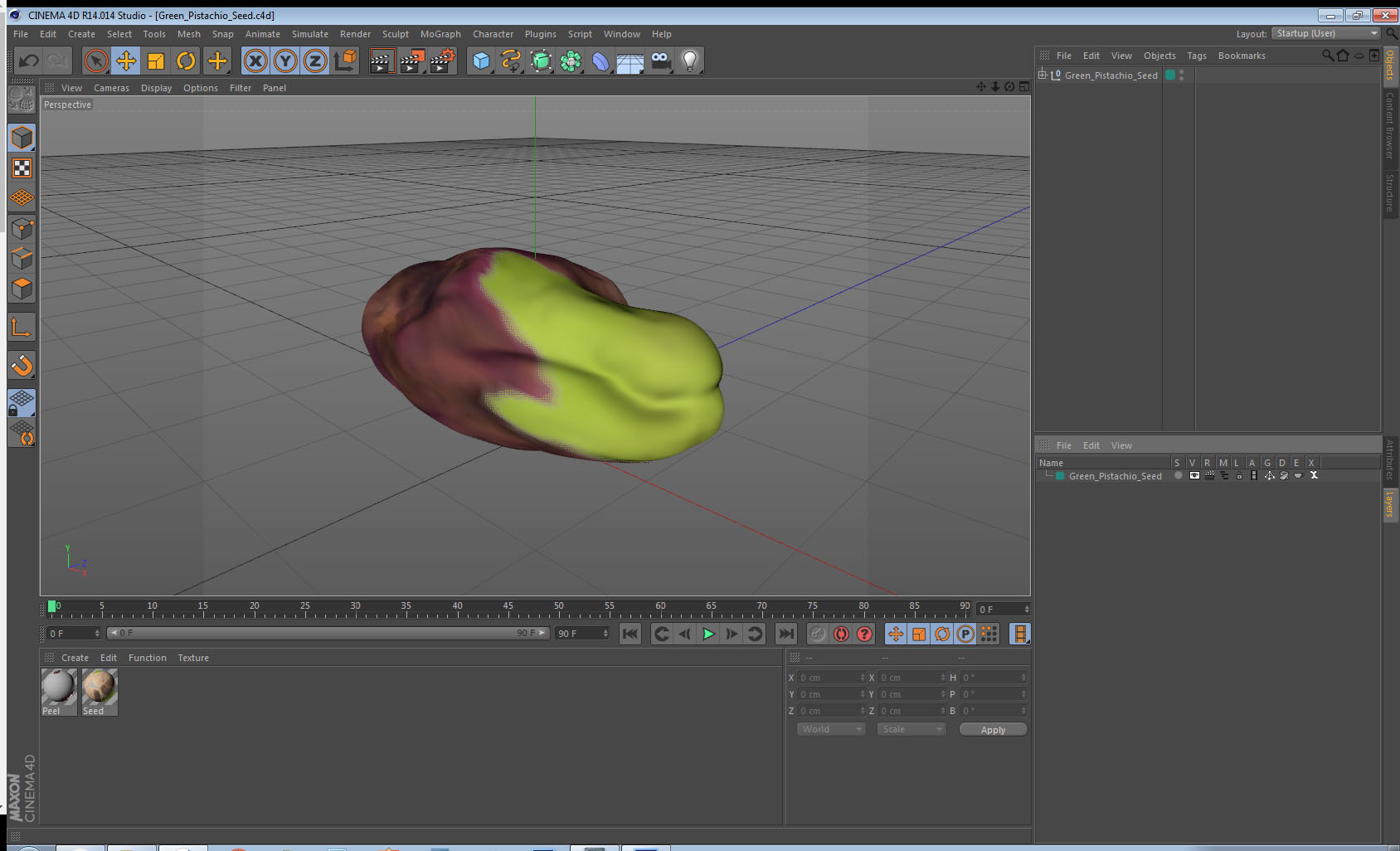Activate the Rotate tool
The image size is (1400, 851).
[x=186, y=61]
